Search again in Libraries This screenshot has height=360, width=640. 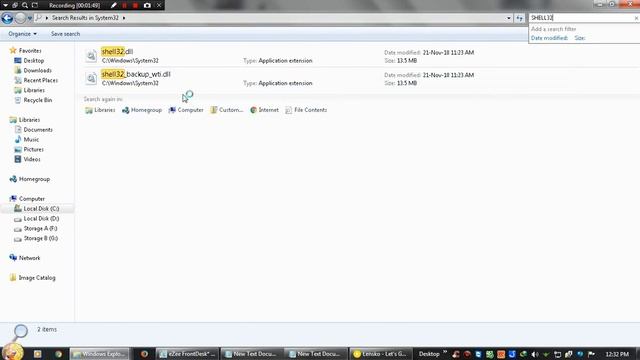pos(100,110)
